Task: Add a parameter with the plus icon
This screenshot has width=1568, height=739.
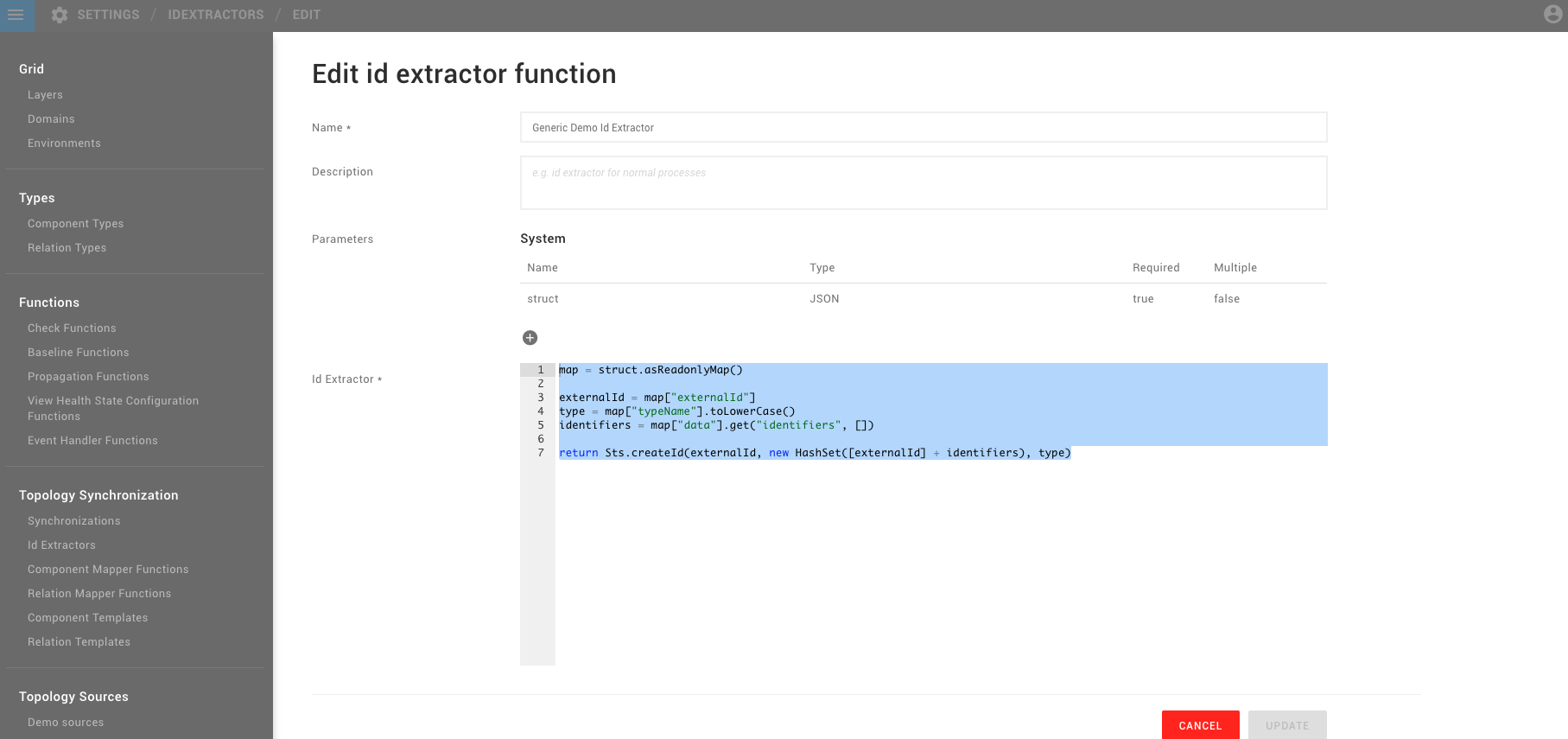Action: (530, 338)
